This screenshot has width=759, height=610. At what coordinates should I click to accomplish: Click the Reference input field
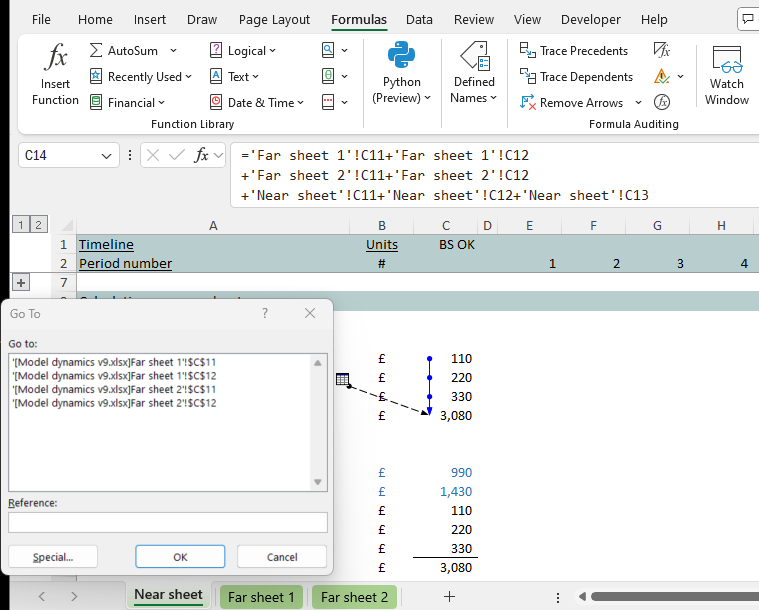click(x=167, y=522)
